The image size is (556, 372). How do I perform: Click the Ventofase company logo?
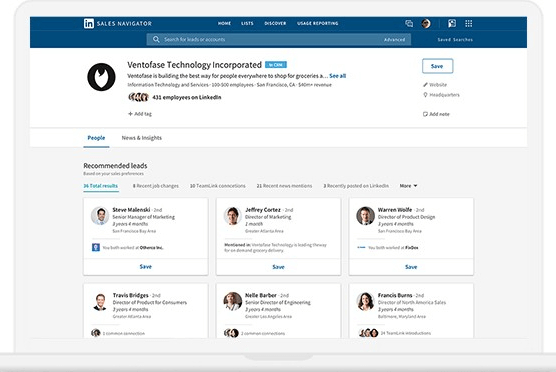pos(101,77)
